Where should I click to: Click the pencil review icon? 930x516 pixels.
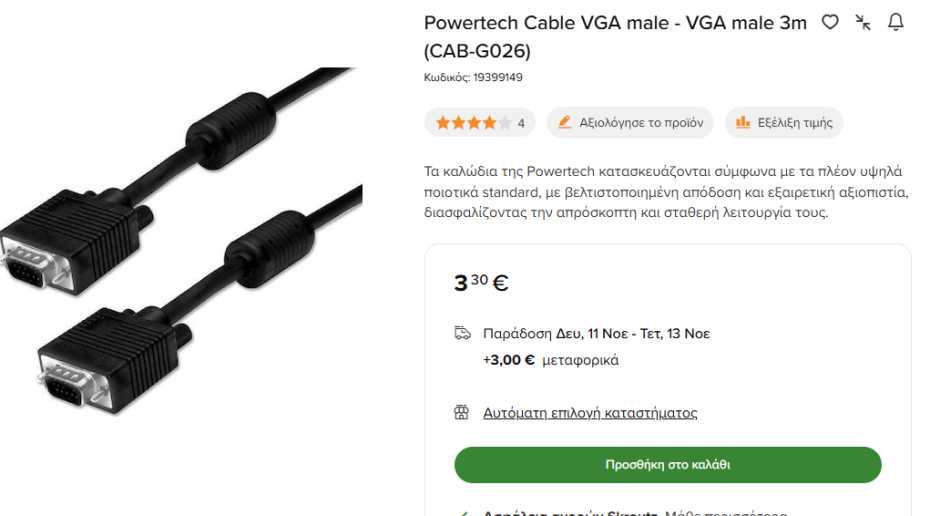(x=565, y=122)
